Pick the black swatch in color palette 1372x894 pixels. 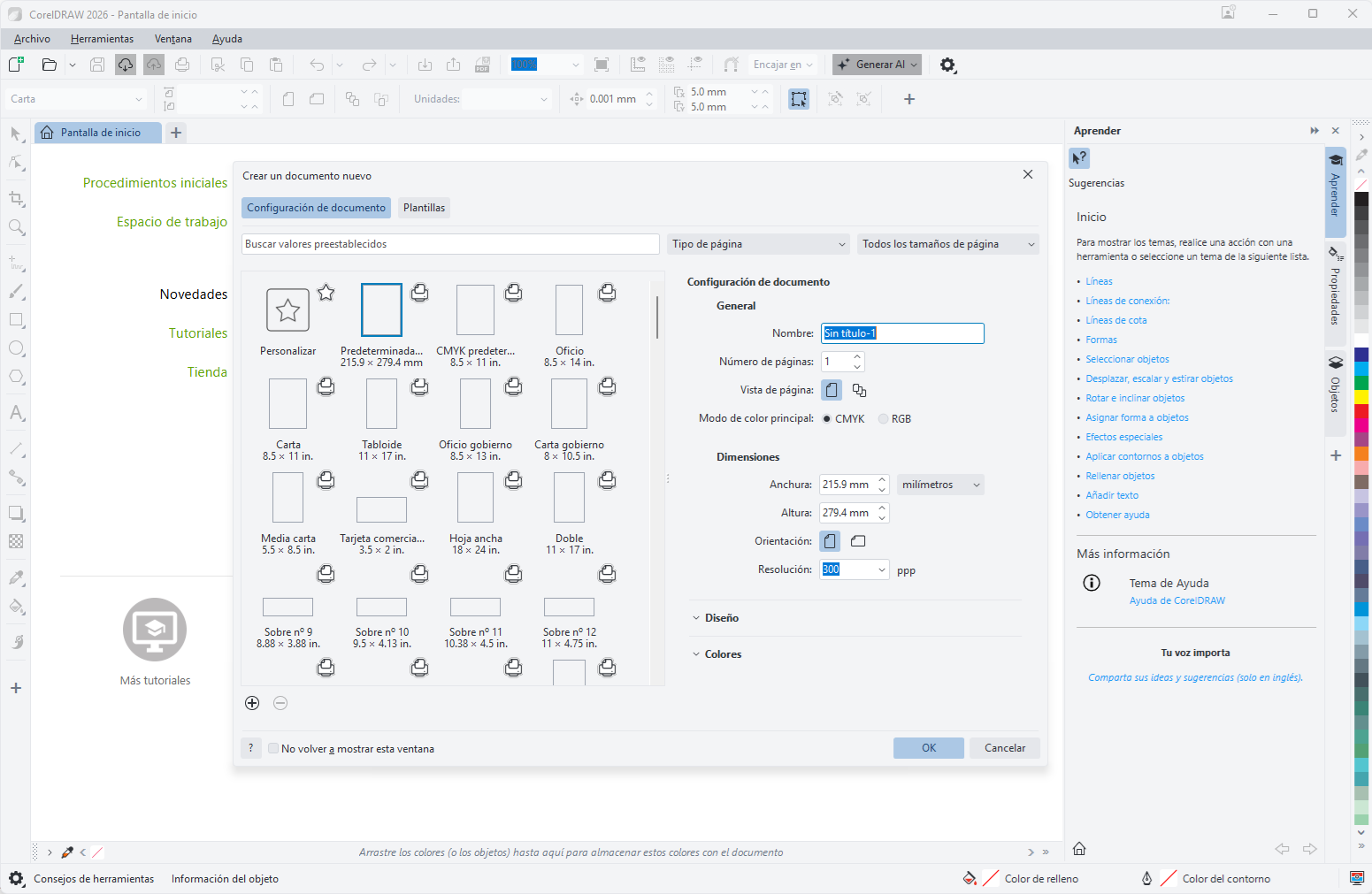(1361, 199)
